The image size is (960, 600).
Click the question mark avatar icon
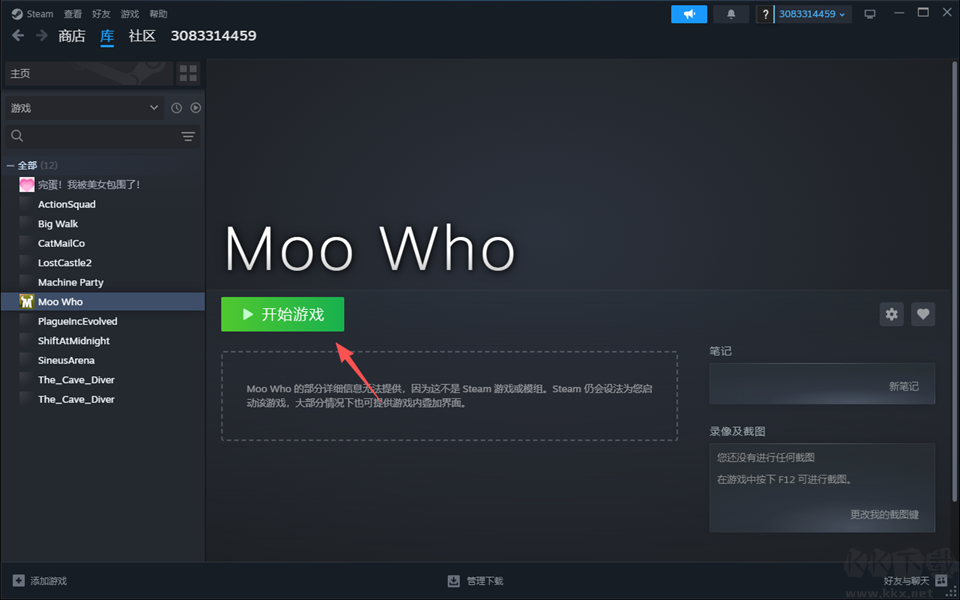point(765,14)
